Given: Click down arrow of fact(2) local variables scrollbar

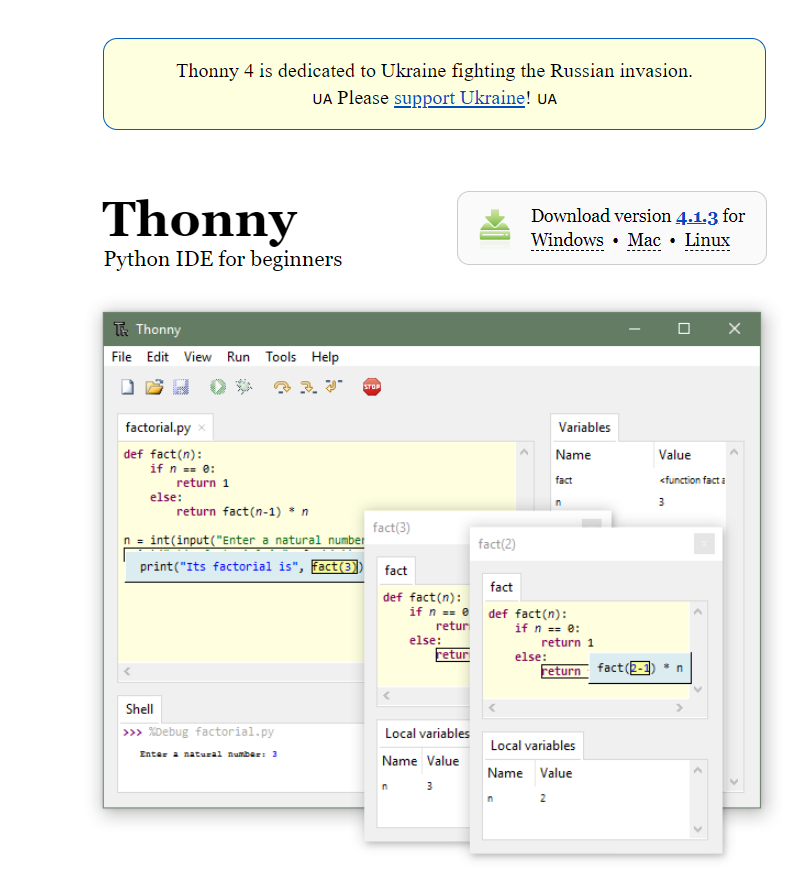Looking at the screenshot, I should point(698,830).
